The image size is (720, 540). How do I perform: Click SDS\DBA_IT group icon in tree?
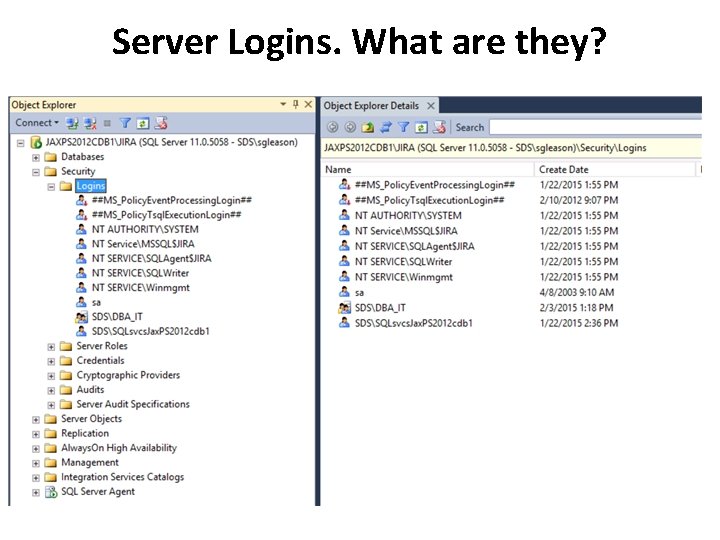pos(81,317)
